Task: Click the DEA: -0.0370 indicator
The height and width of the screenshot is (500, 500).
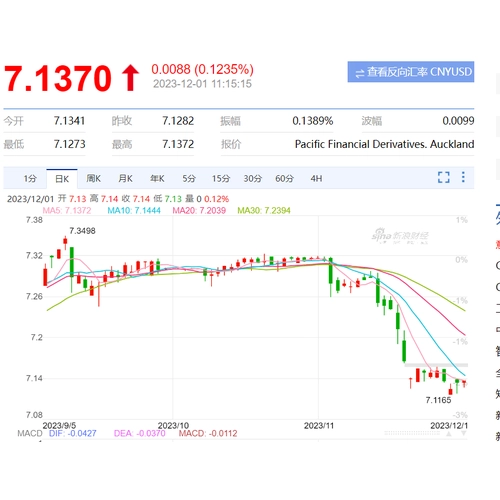Action: 140,433
